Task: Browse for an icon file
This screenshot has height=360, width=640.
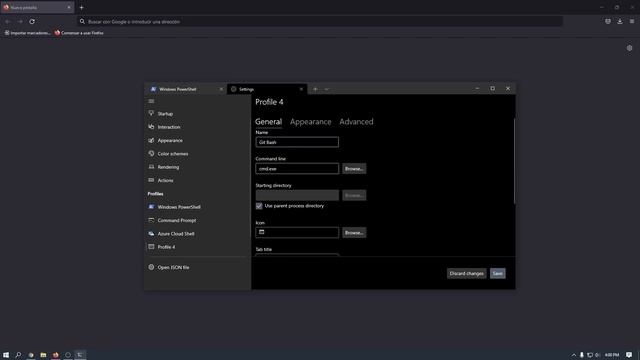Action: coord(354,233)
